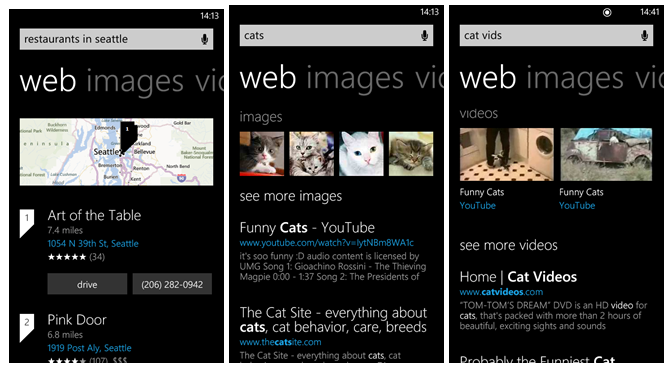Open the washing machine Funny Cats video thumbnail
The height and width of the screenshot is (374, 671).
click(507, 154)
